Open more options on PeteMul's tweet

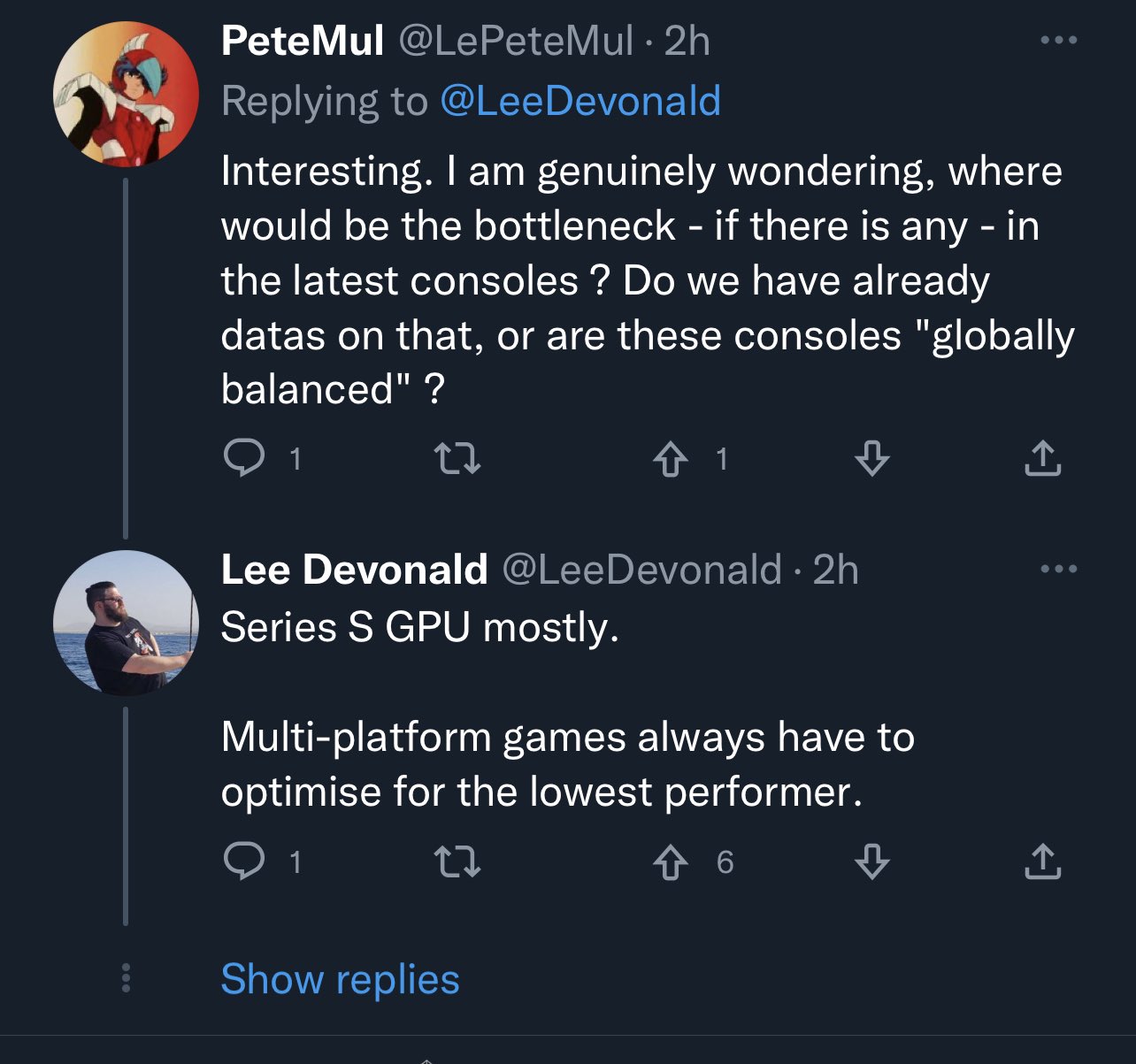[x=1059, y=40]
